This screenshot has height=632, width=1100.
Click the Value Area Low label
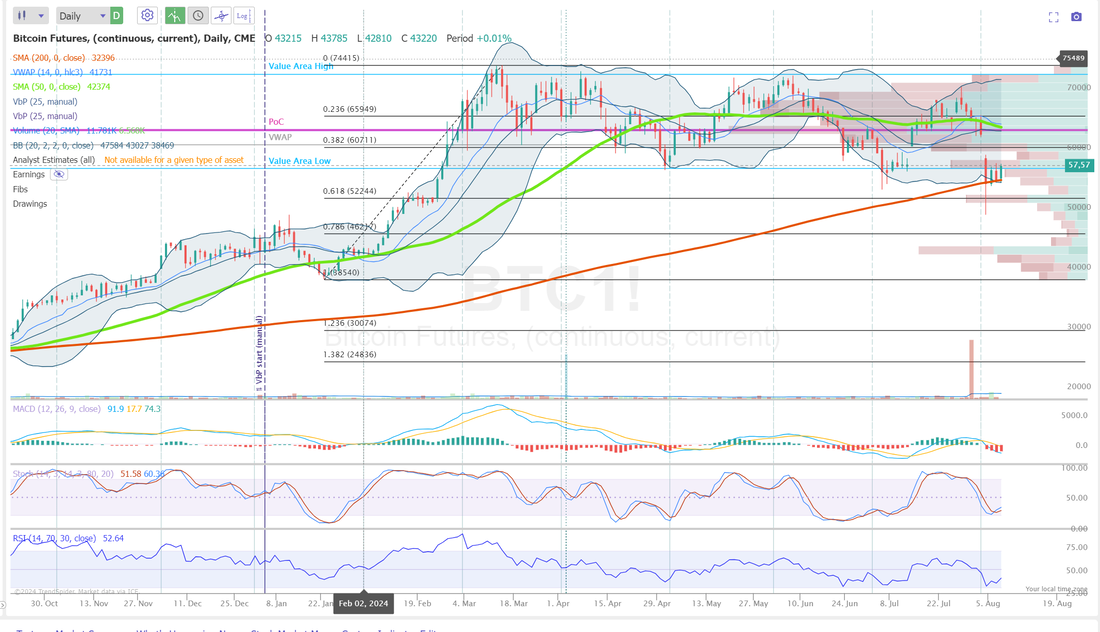pyautogui.click(x=300, y=161)
